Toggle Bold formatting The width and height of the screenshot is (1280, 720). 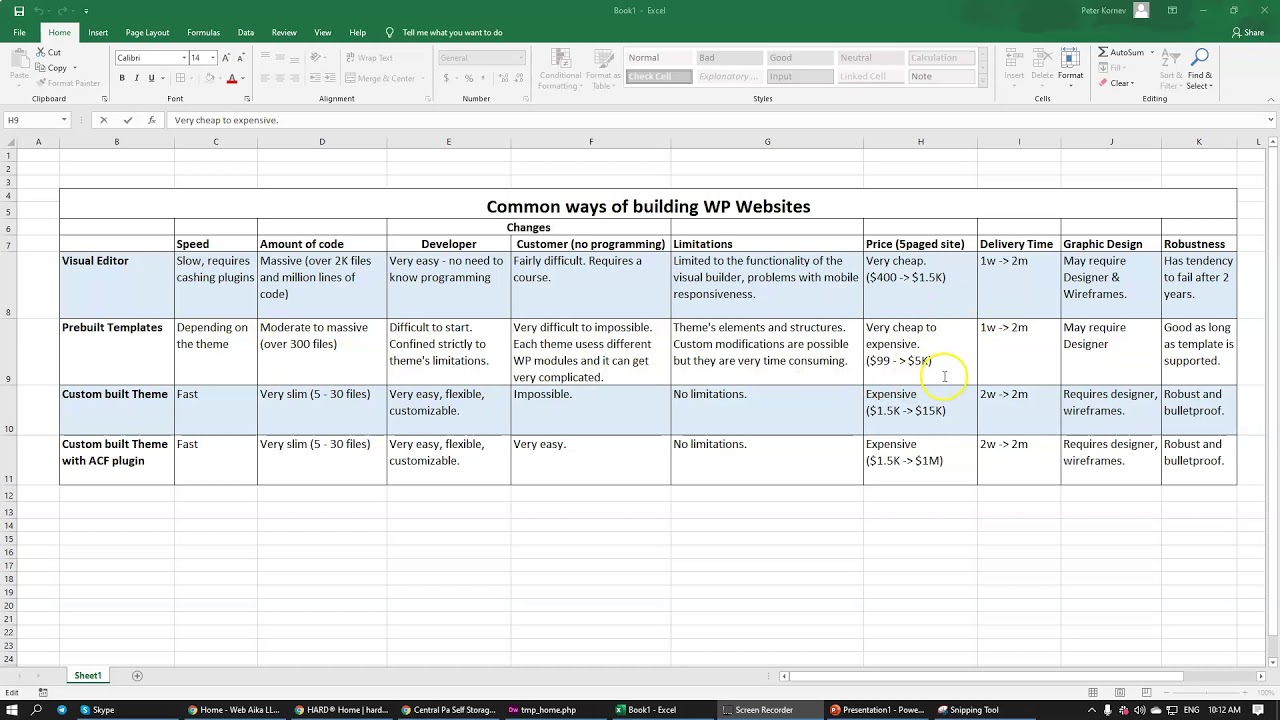click(x=122, y=78)
